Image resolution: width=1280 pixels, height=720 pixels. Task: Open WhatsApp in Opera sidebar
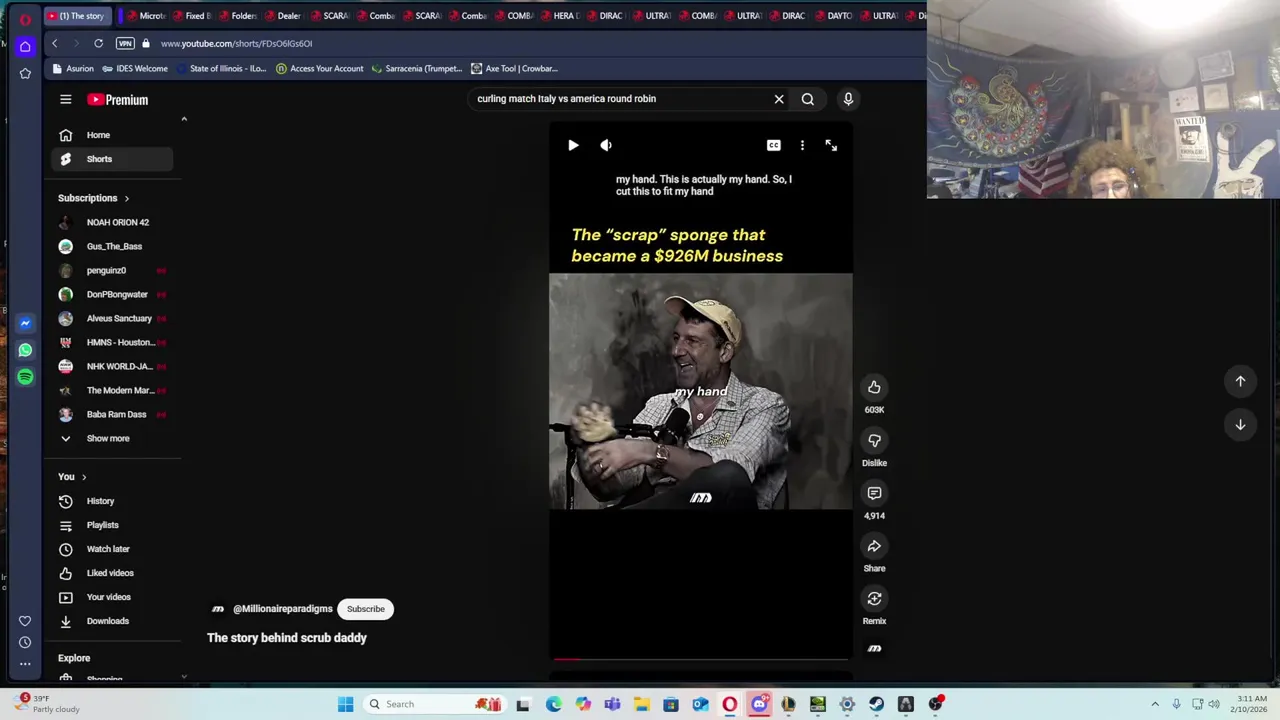coord(25,350)
